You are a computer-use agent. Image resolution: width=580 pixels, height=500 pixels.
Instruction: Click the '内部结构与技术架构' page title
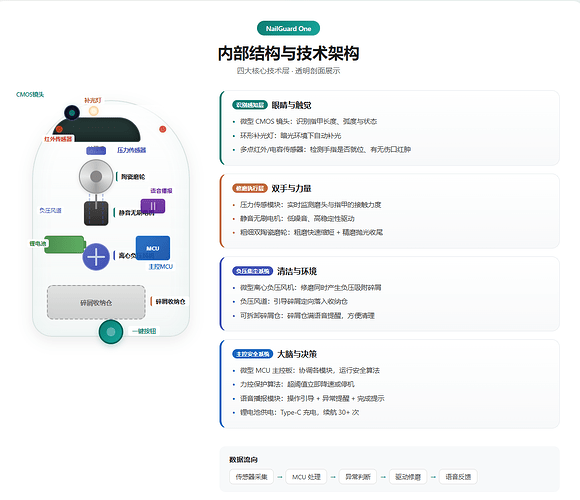tap(289, 54)
